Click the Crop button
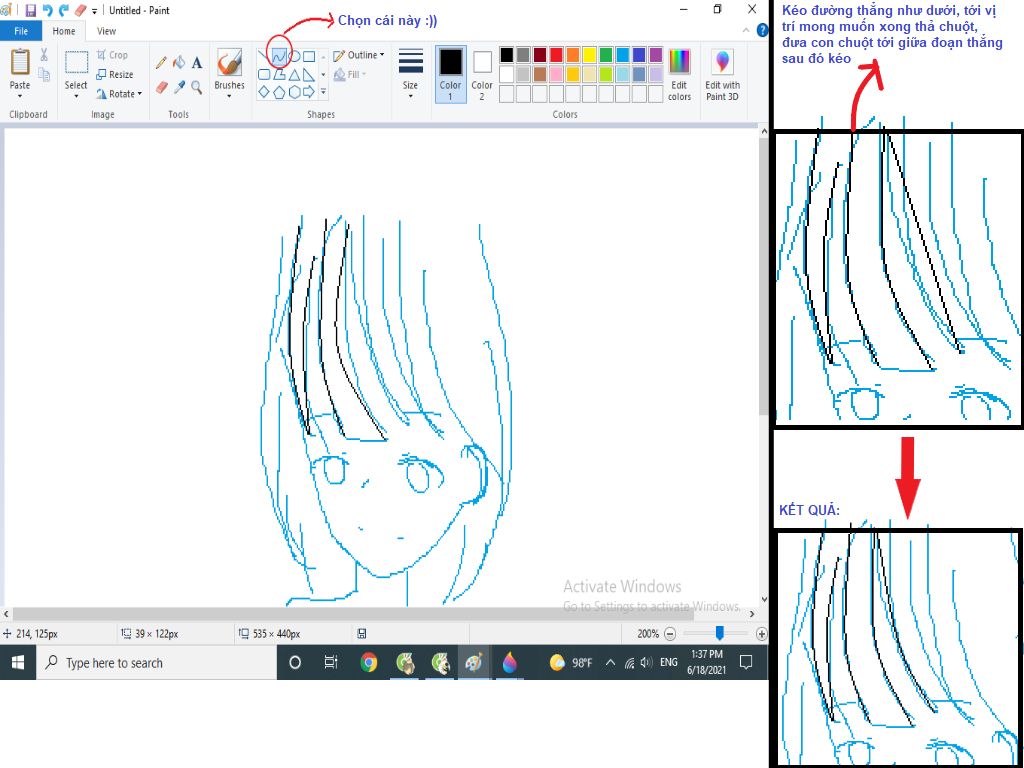This screenshot has width=1024, height=768. [112, 55]
